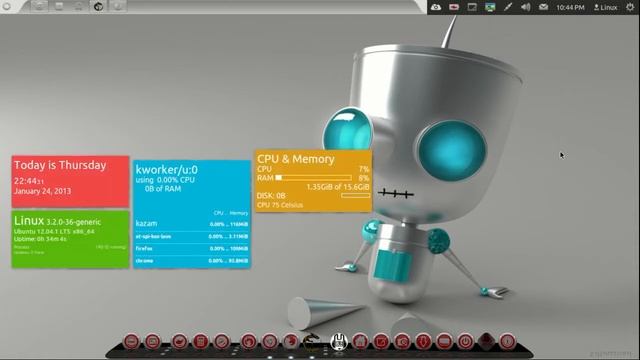Click the cloud icon in the system tray
Viewport: 640px width, 360px height.
point(436,7)
